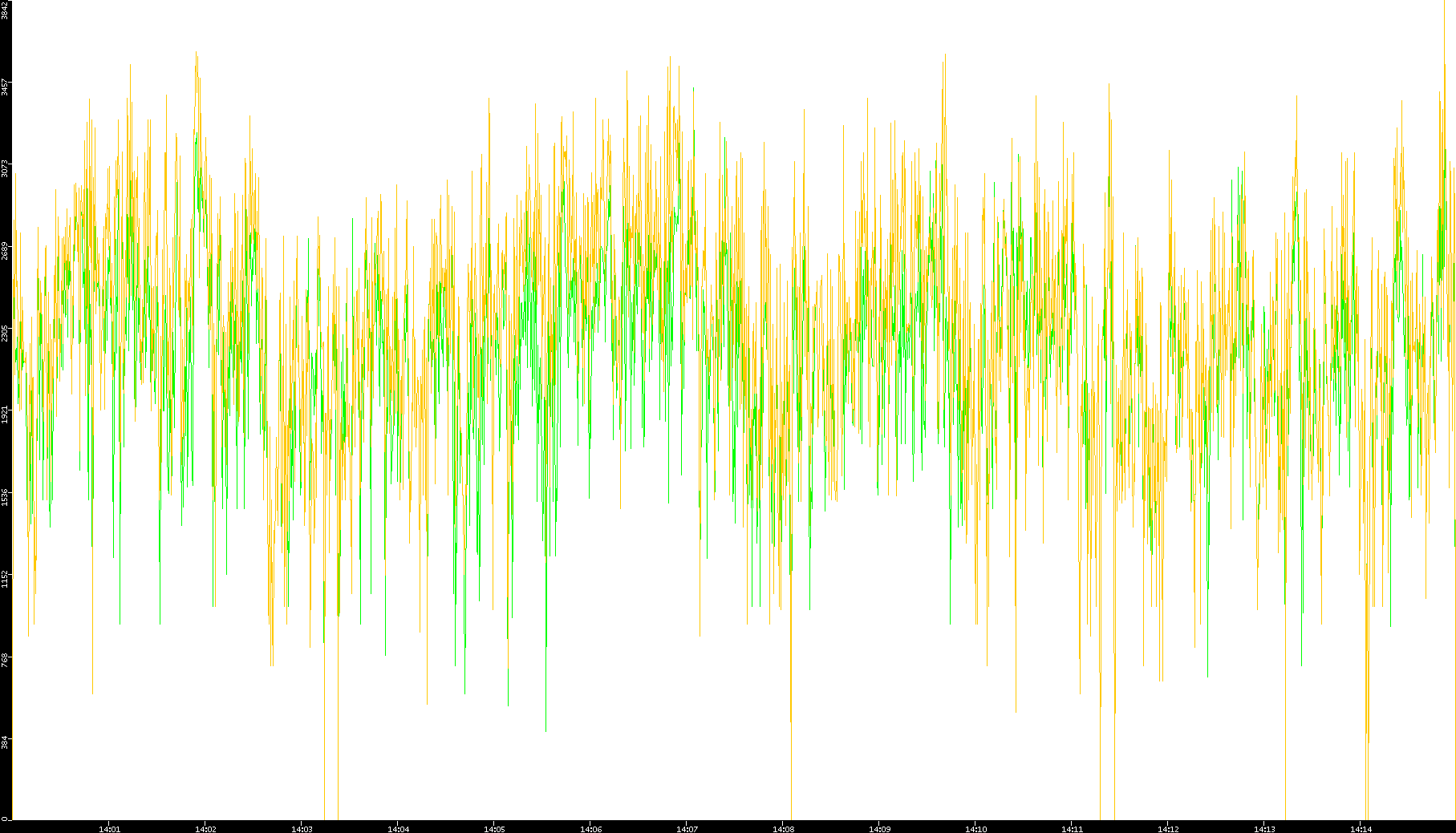Pick the 2689 value axis label
This screenshot has width=1456, height=833.
(5, 251)
